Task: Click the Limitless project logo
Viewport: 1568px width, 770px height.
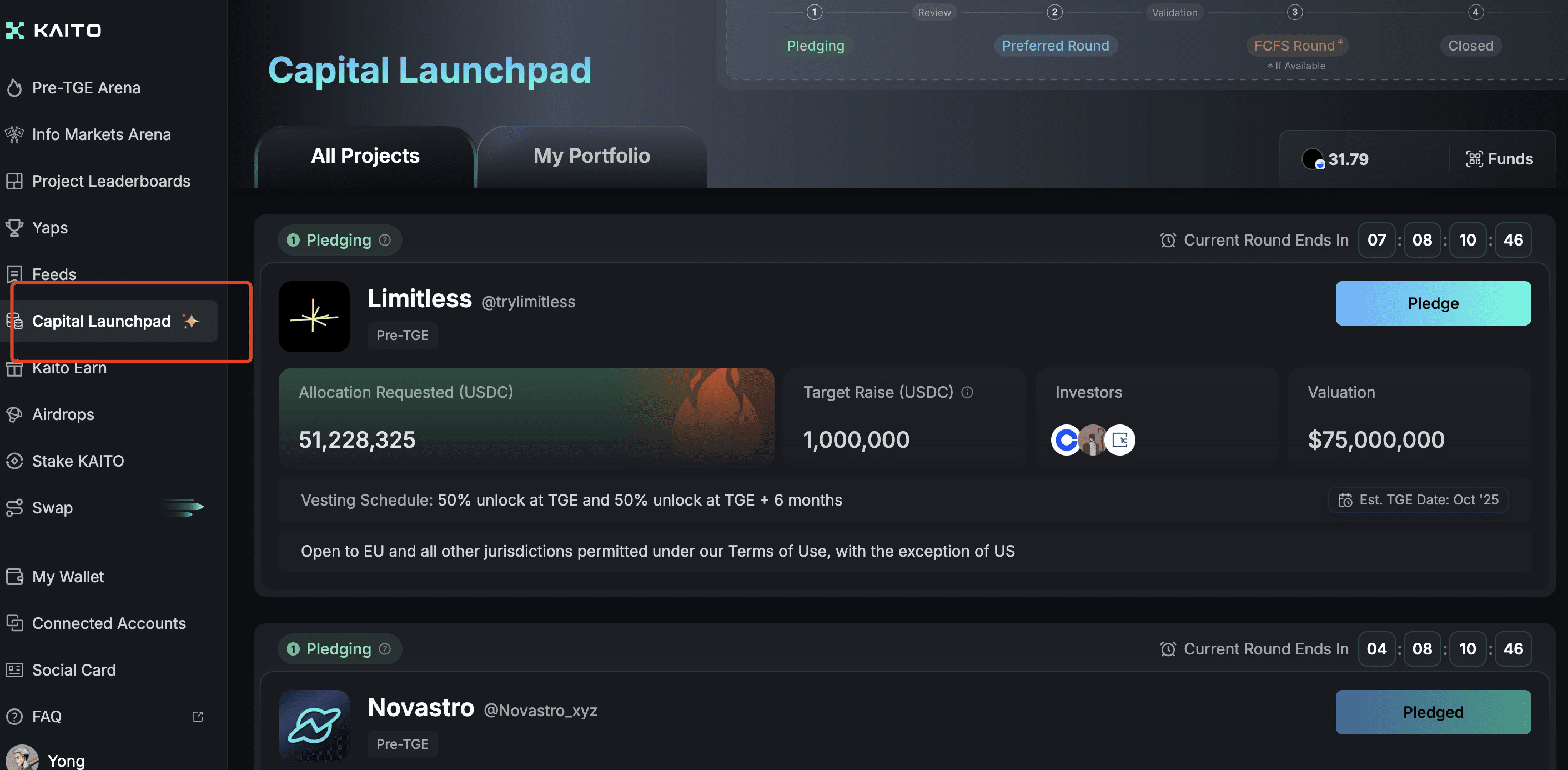Action: pyautogui.click(x=314, y=317)
